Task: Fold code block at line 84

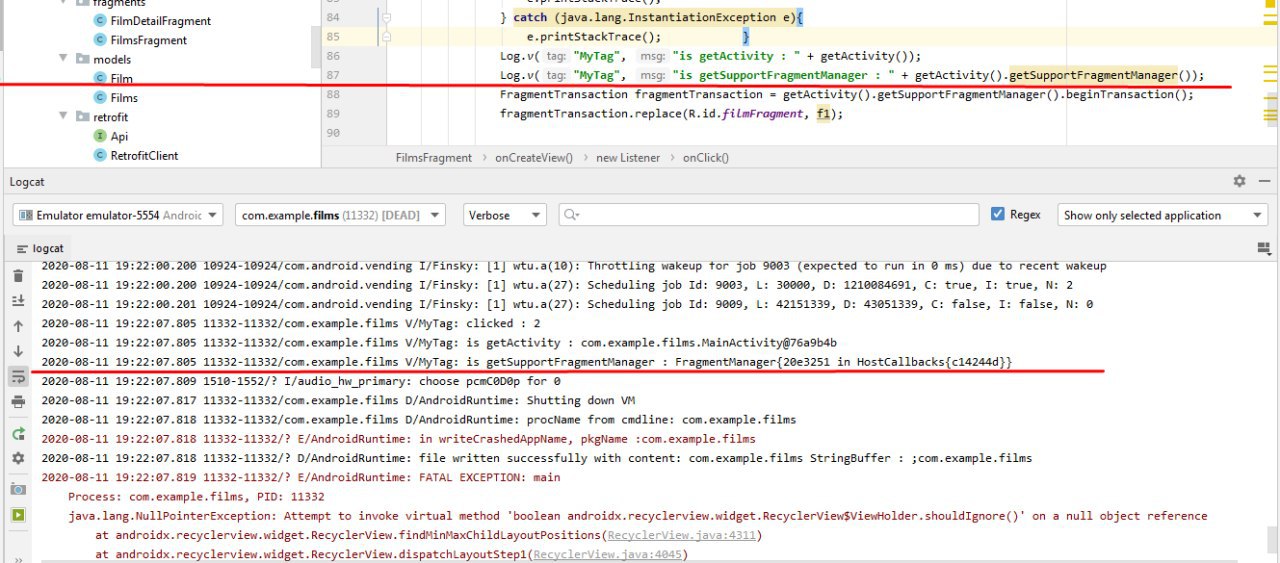Action: (x=386, y=18)
